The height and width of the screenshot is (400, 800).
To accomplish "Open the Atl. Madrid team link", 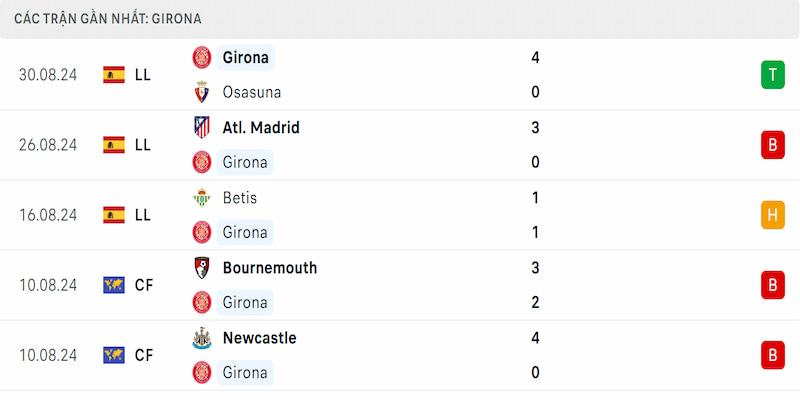I will 261,128.
